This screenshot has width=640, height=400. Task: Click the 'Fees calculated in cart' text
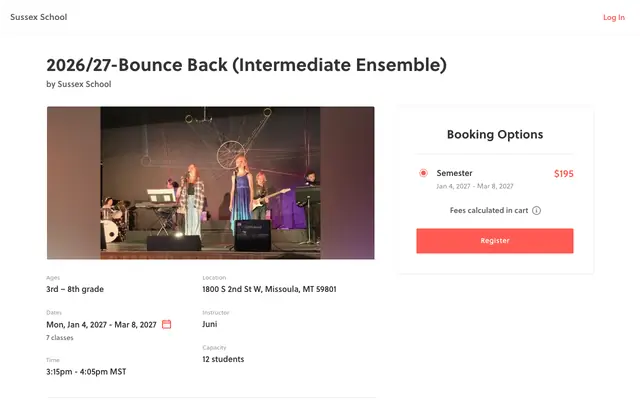click(x=489, y=211)
